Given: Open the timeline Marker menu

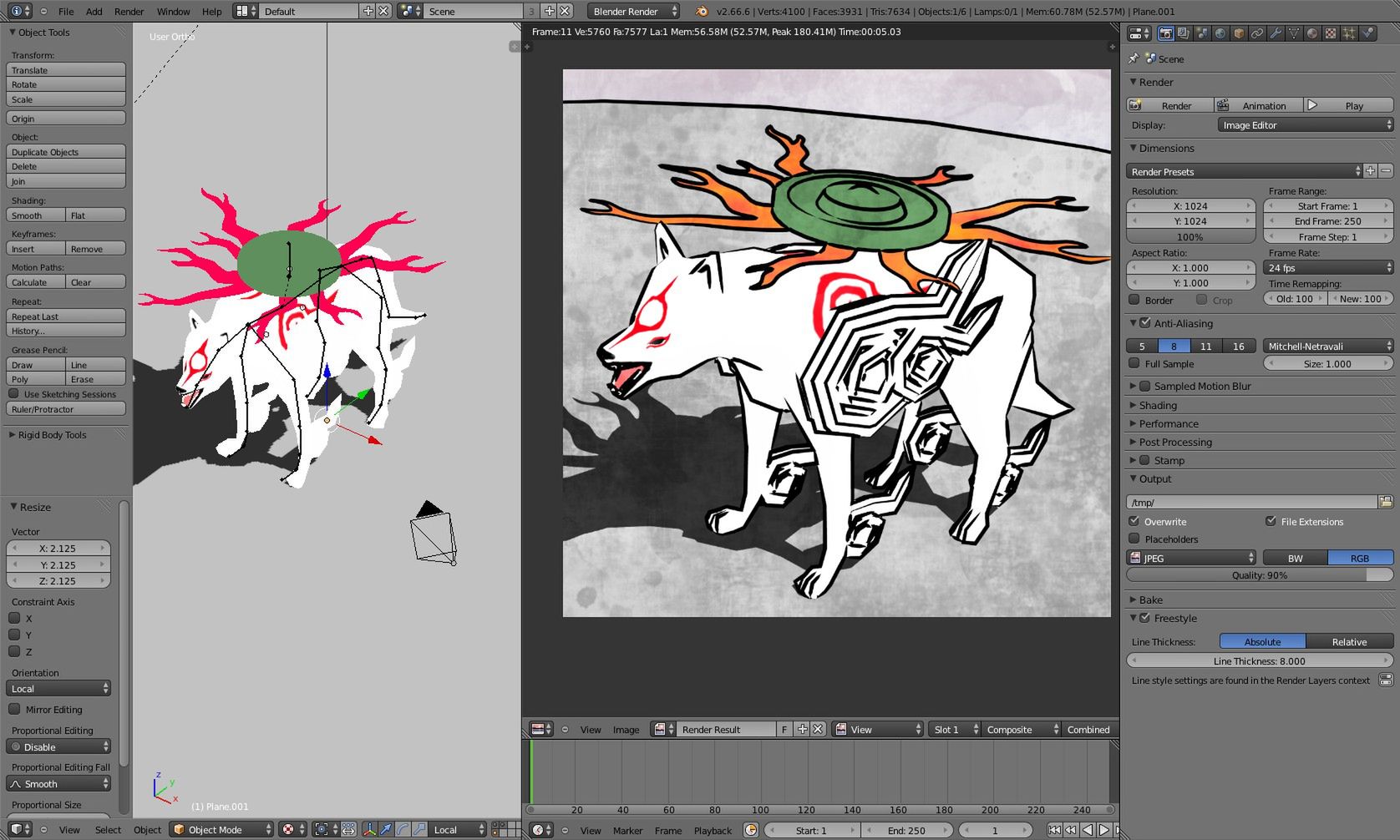Looking at the screenshot, I should click(x=628, y=831).
